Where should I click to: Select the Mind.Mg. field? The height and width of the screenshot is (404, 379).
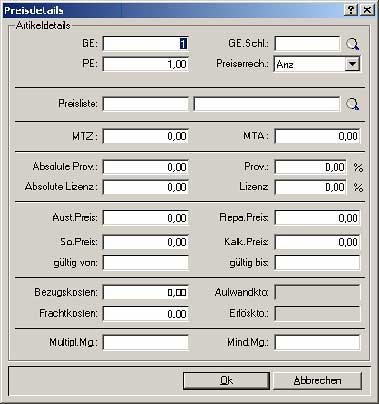coord(317,343)
